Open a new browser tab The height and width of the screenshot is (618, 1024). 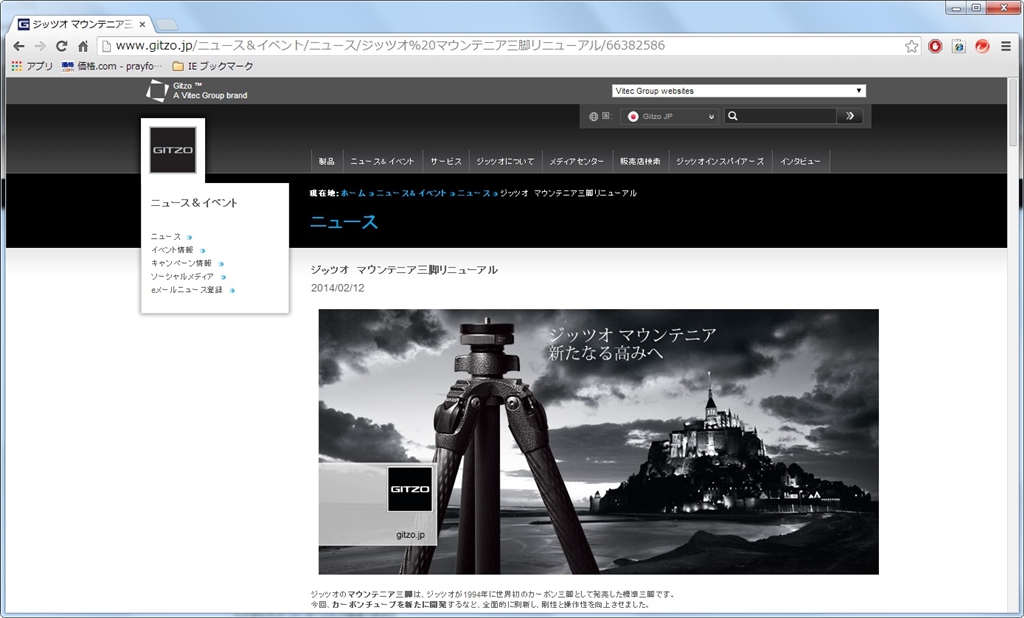coord(167,25)
